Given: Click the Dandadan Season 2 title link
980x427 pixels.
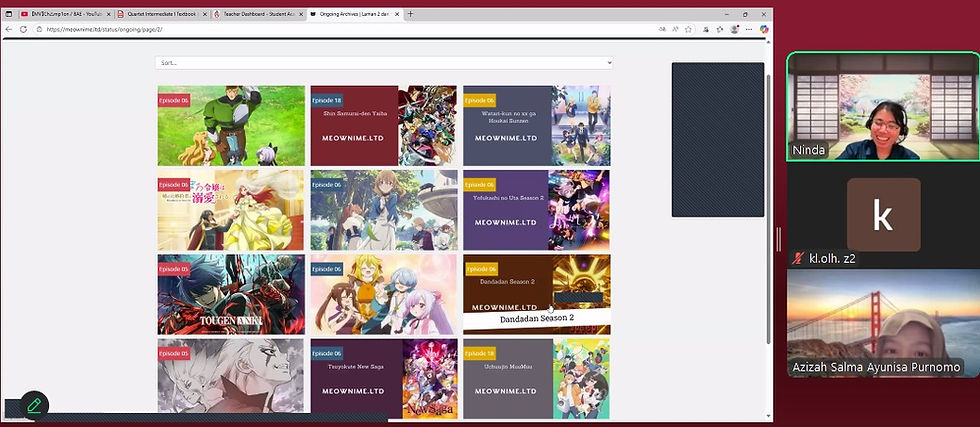Looking at the screenshot, I should 537,318.
